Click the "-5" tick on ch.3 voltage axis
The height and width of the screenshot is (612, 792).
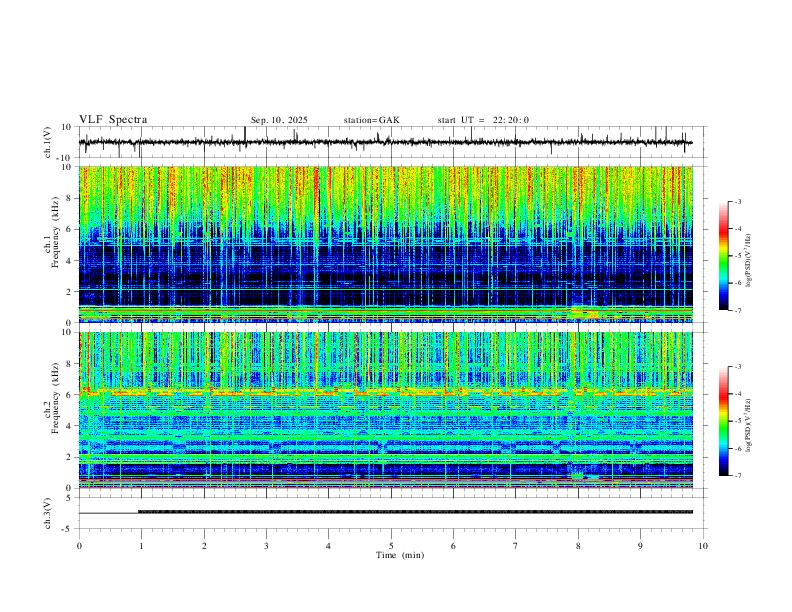(x=68, y=529)
